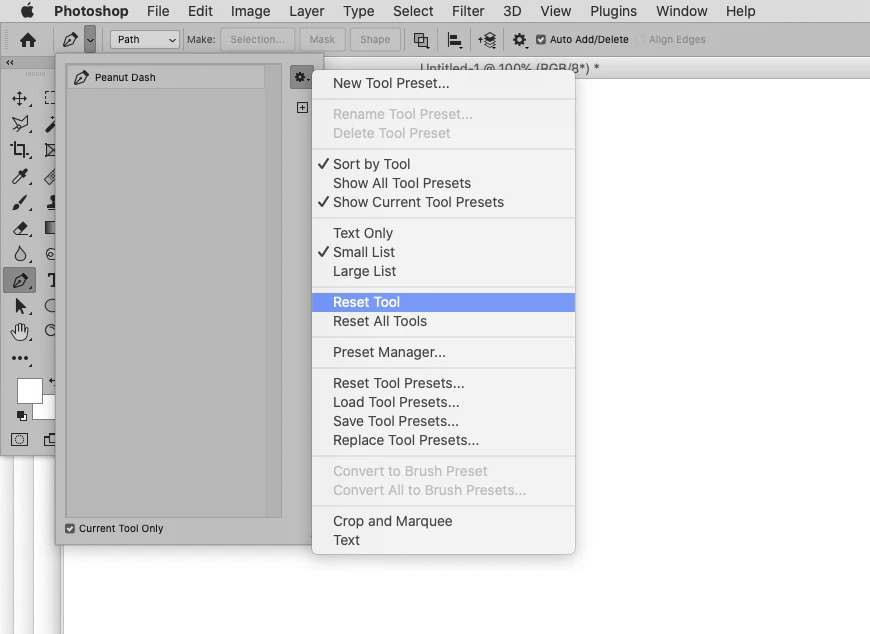Toggle the Auto Add/Delete checkbox
870x634 pixels.
[541, 39]
